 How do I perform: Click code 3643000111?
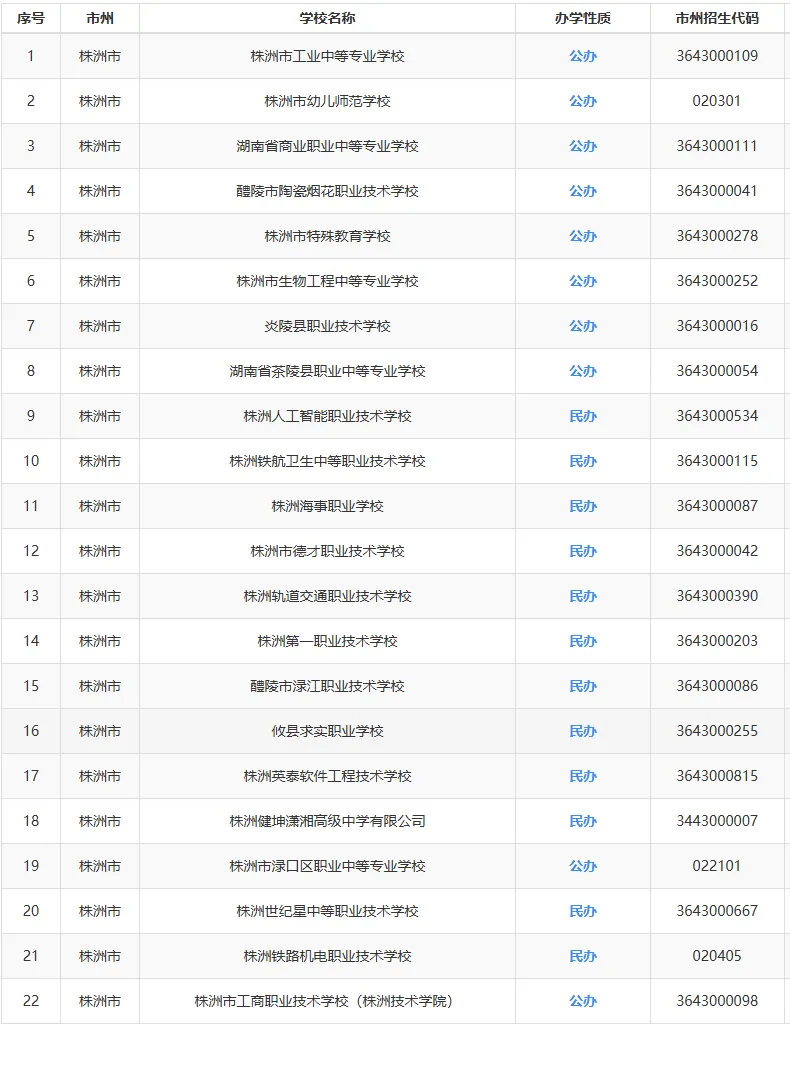717,146
